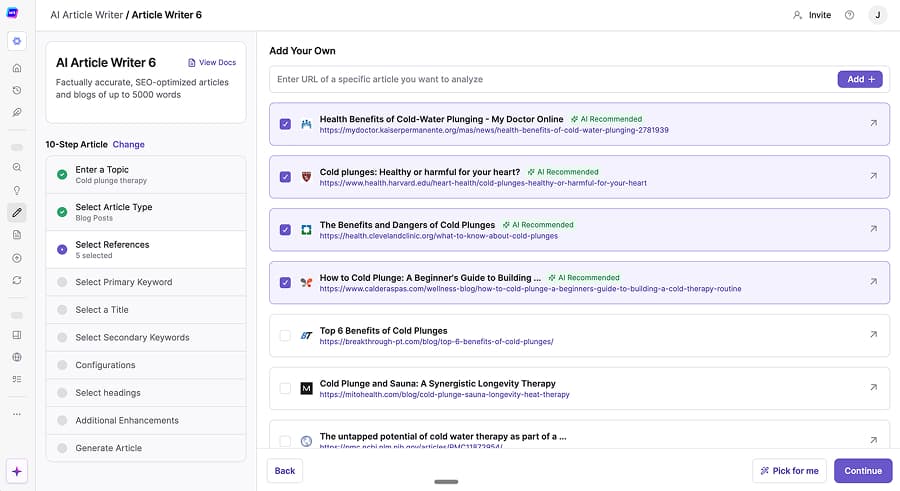The height and width of the screenshot is (491, 900).
Task: Click the Change link beside 10-Step Article
Action: pos(129,144)
